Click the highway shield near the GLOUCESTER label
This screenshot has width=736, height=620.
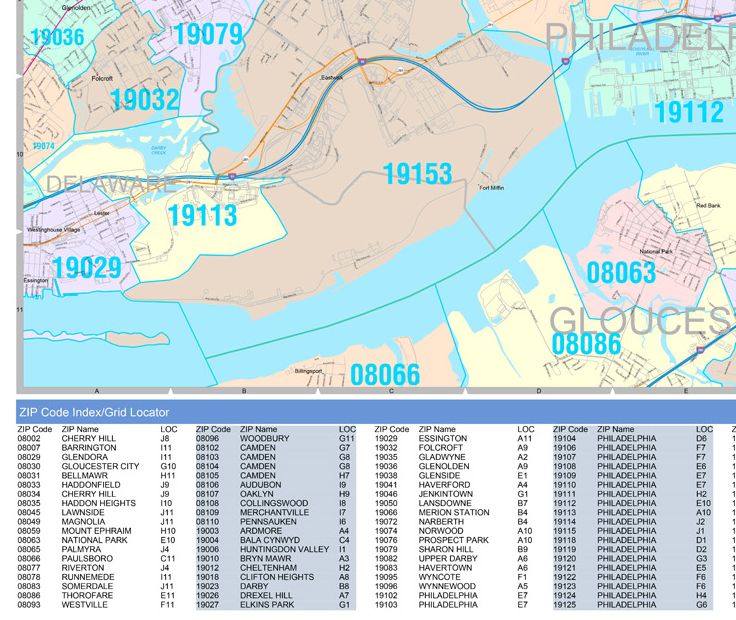tap(699, 349)
